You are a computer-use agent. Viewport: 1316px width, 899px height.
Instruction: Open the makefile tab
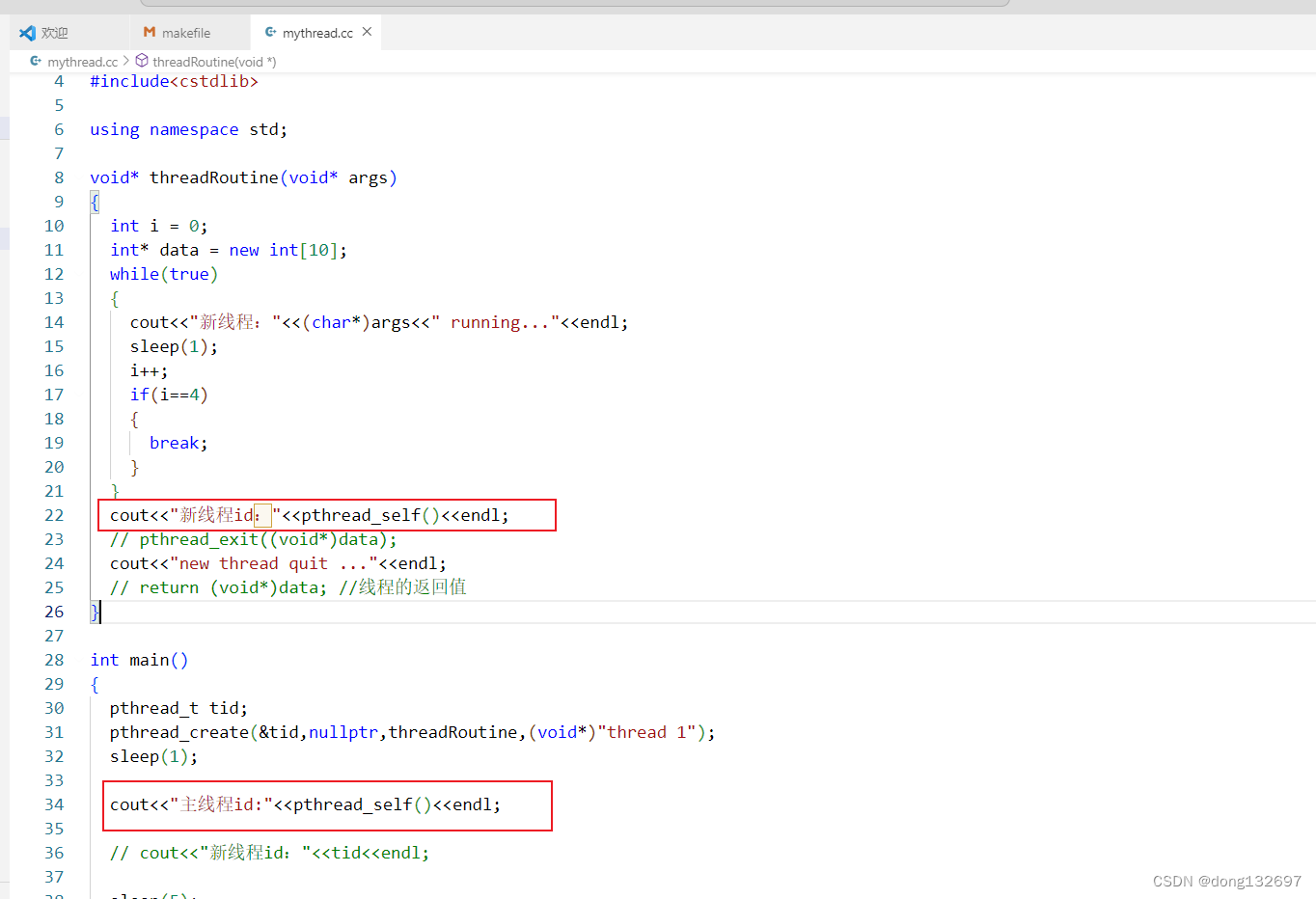click(x=188, y=33)
